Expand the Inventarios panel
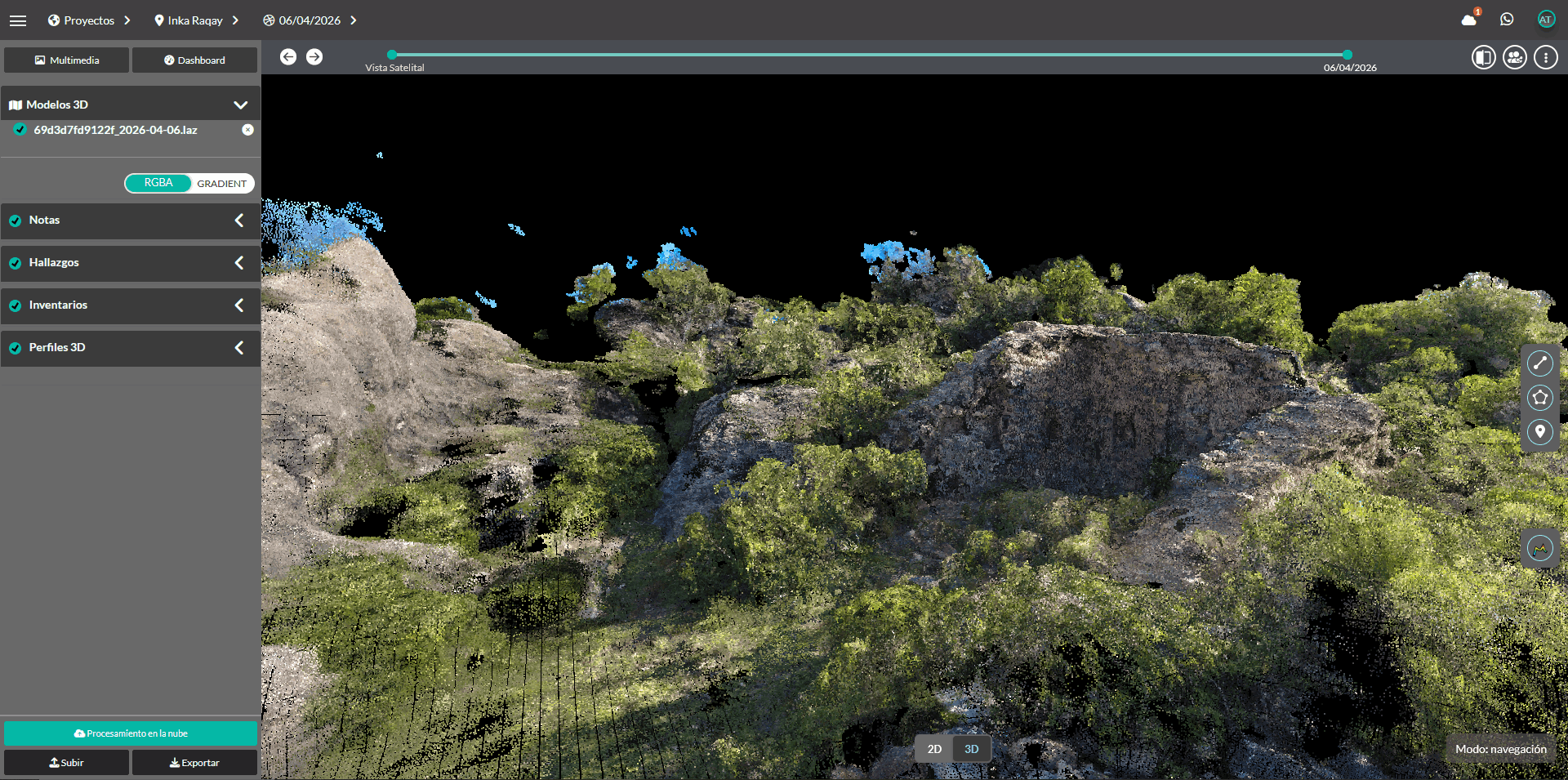 pos(239,305)
